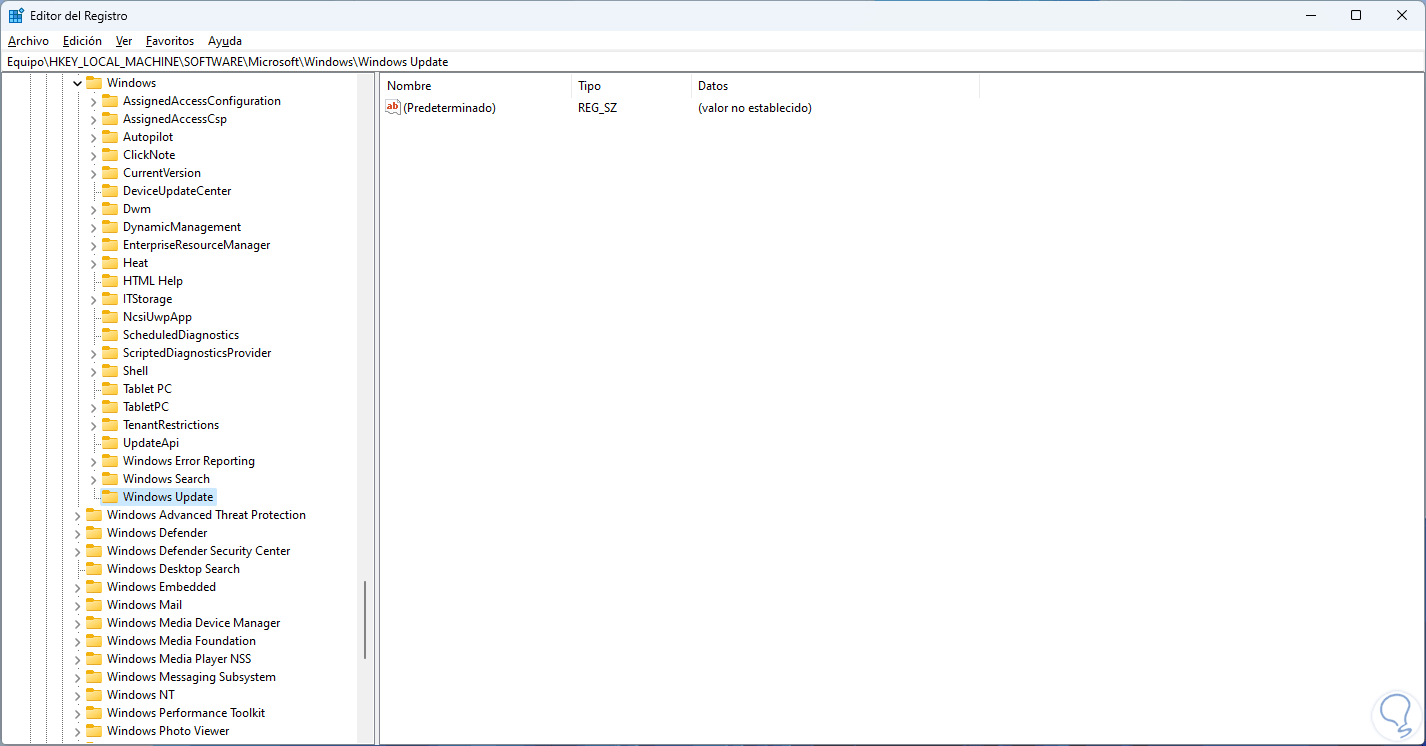Expand the Windows Defender Security Center key
The width and height of the screenshot is (1426, 746).
78,551
